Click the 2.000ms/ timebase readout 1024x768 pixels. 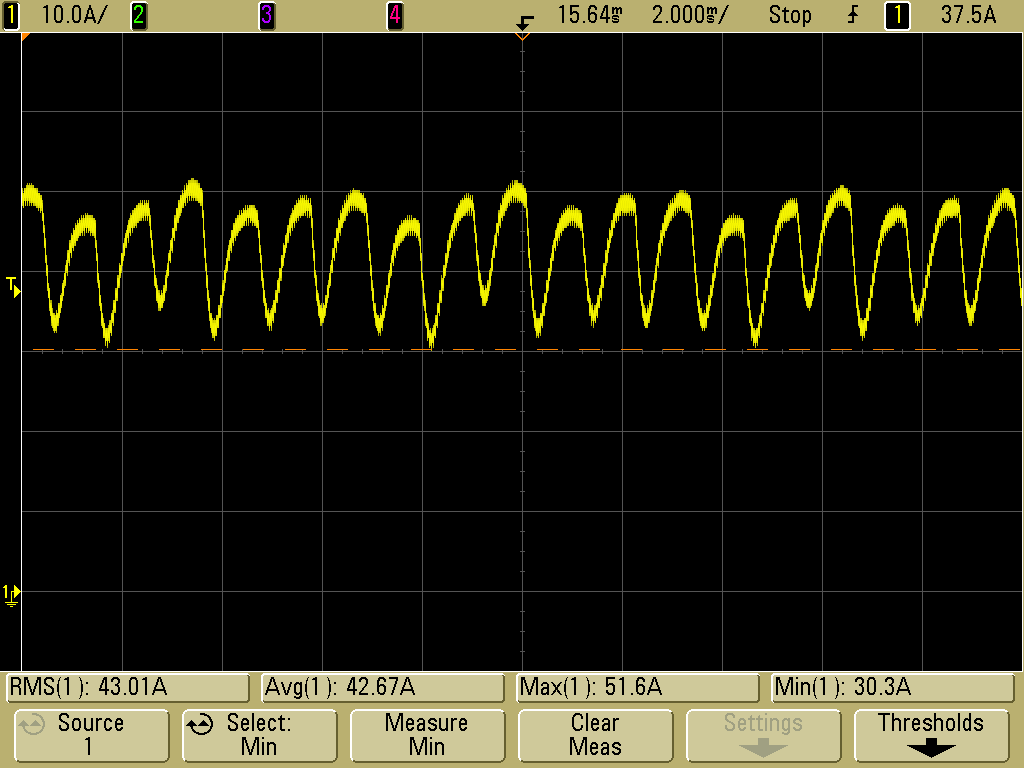pyautogui.click(x=690, y=15)
